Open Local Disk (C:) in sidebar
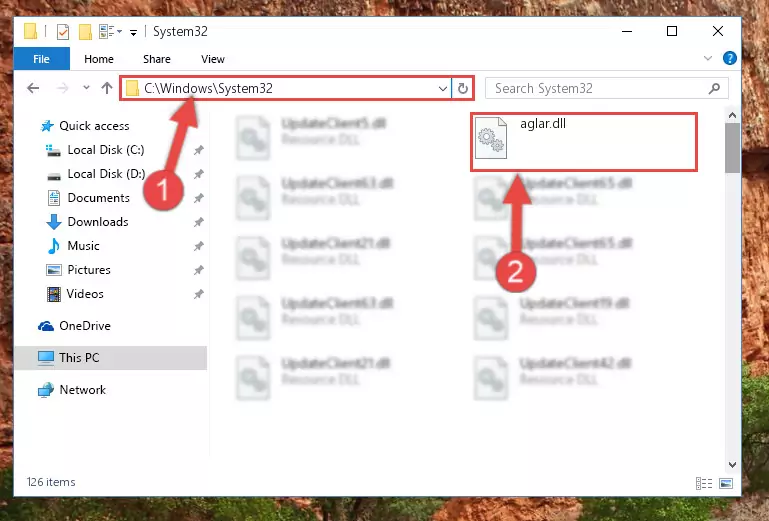This screenshot has height=521, width=769. click(x=106, y=150)
